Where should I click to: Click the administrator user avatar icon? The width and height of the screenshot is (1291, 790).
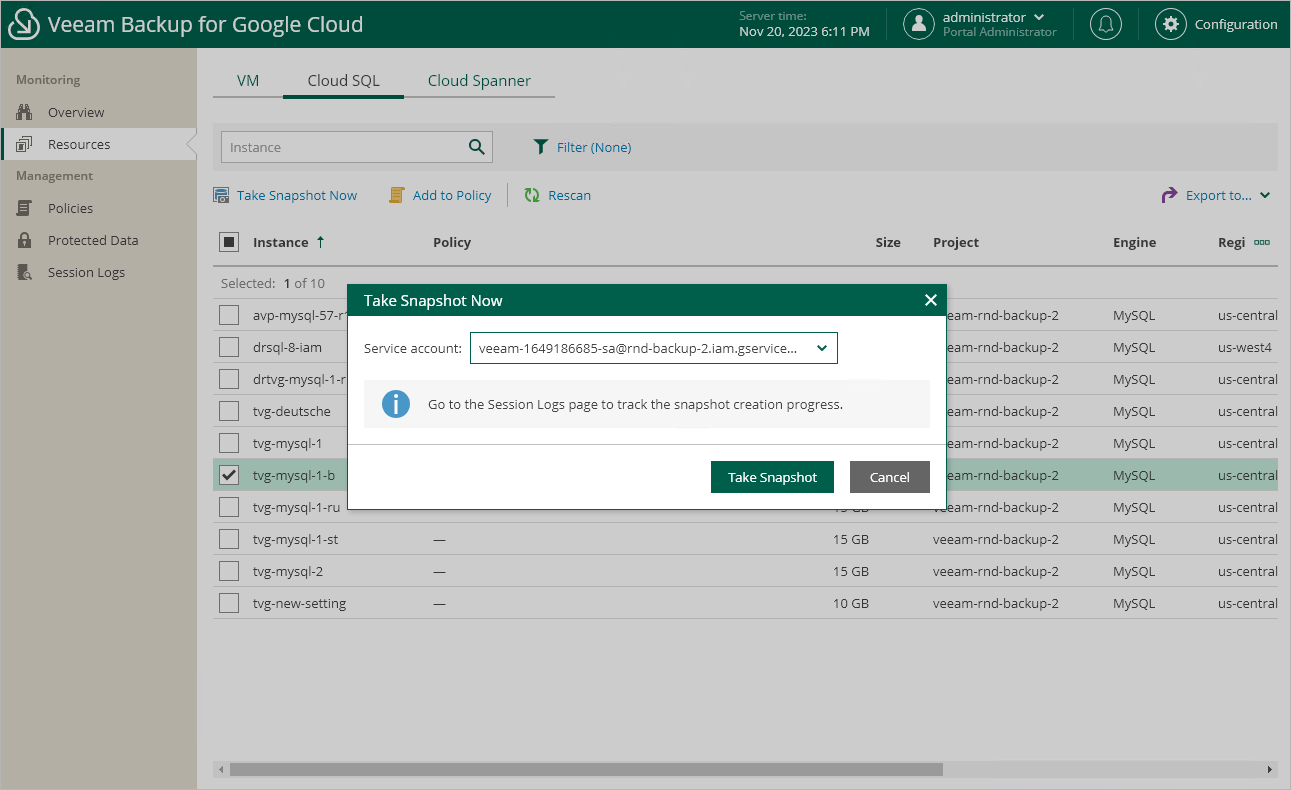919,24
